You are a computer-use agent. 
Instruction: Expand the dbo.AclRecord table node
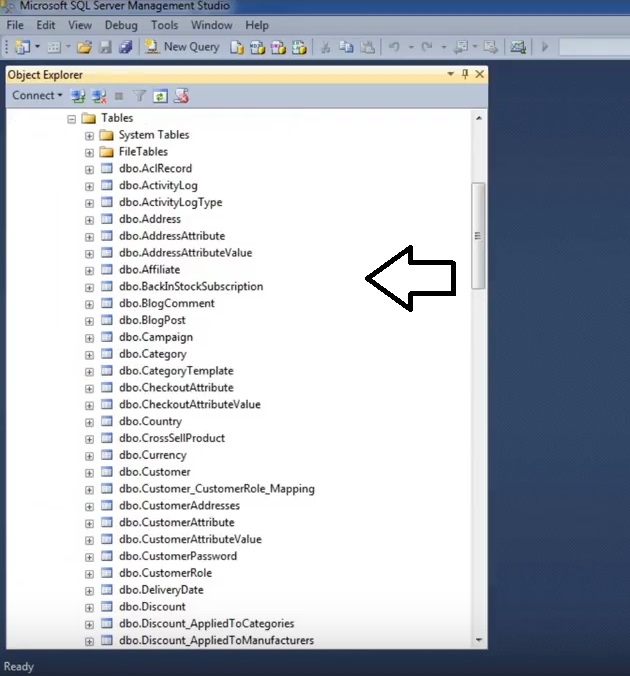(89, 169)
